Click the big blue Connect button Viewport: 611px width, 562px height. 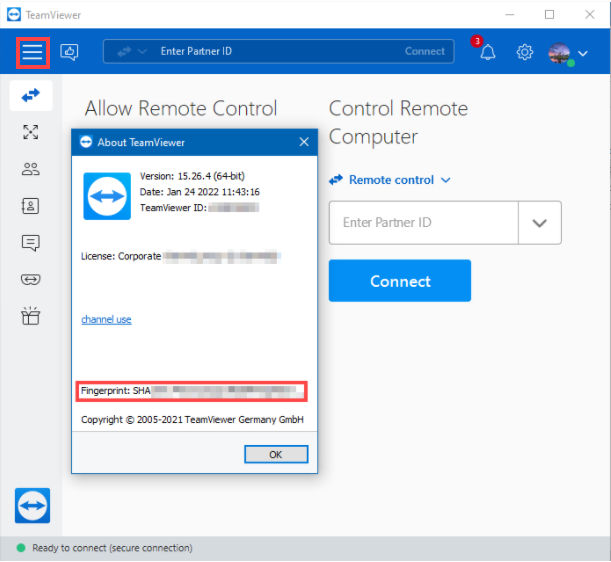400,281
